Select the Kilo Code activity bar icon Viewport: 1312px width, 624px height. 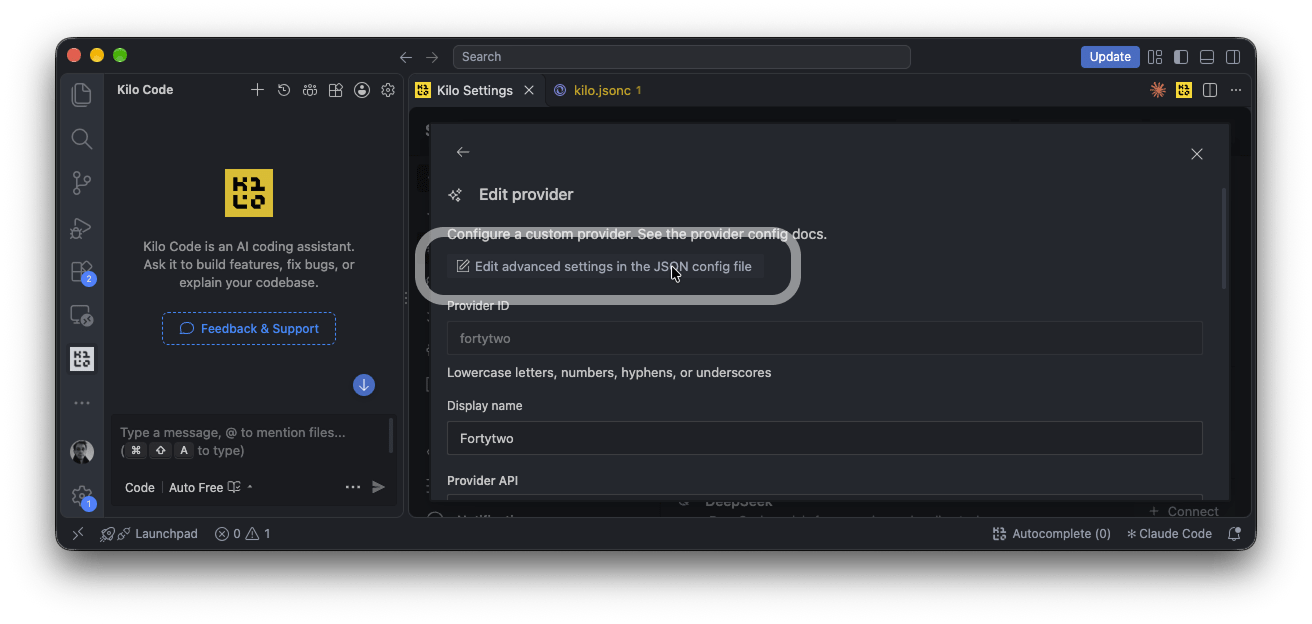pyautogui.click(x=82, y=359)
